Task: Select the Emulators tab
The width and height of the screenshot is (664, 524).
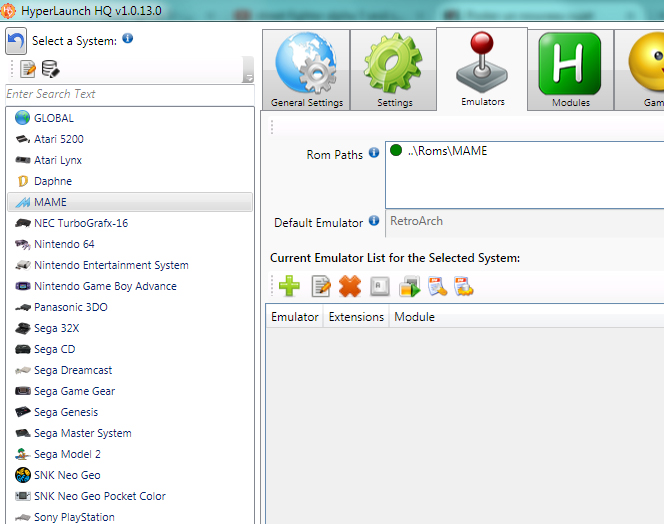Action: (x=482, y=69)
